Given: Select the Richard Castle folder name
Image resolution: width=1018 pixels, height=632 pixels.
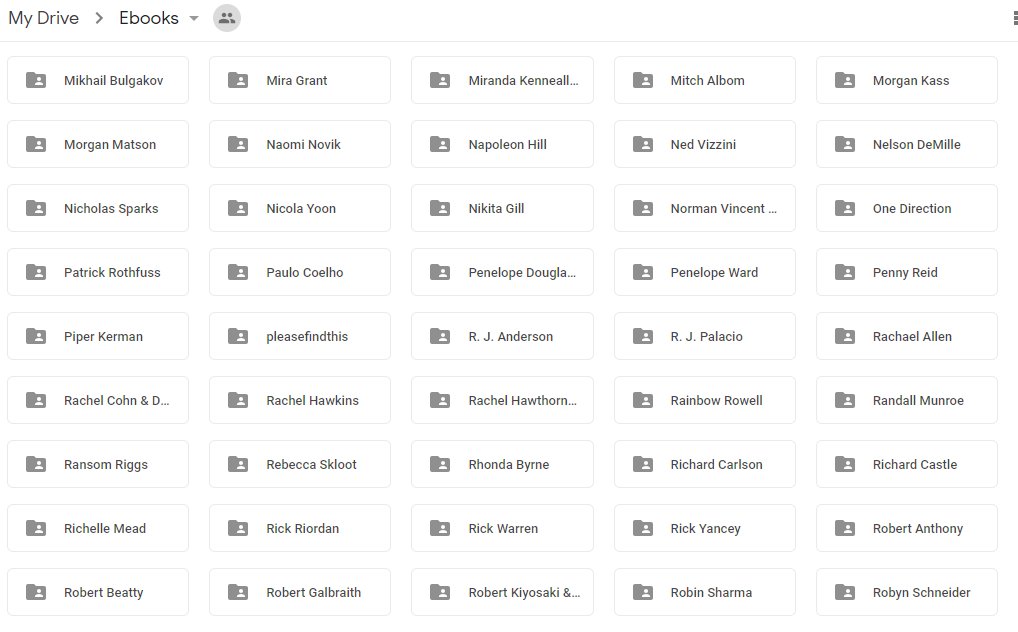Looking at the screenshot, I should click(x=915, y=464).
